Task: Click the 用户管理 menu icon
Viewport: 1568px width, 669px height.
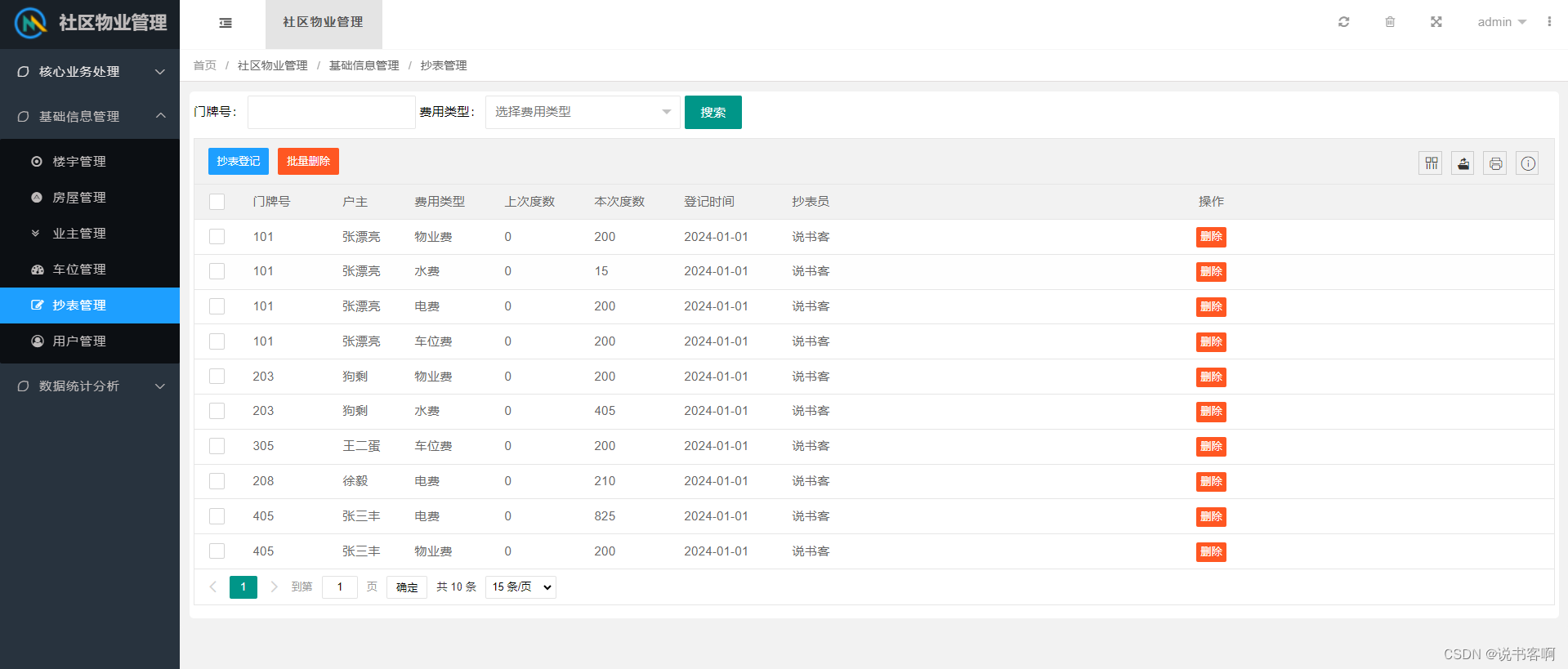Action: click(37, 341)
